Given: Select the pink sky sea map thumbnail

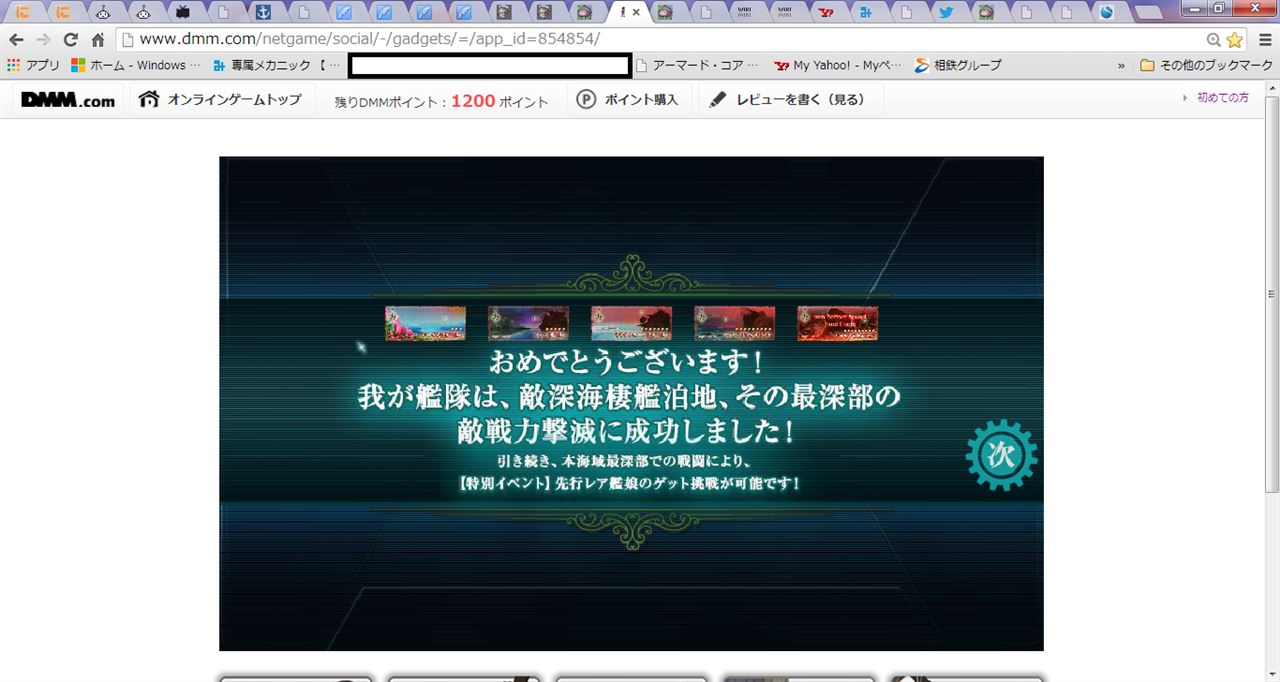Looking at the screenshot, I should (x=631, y=323).
